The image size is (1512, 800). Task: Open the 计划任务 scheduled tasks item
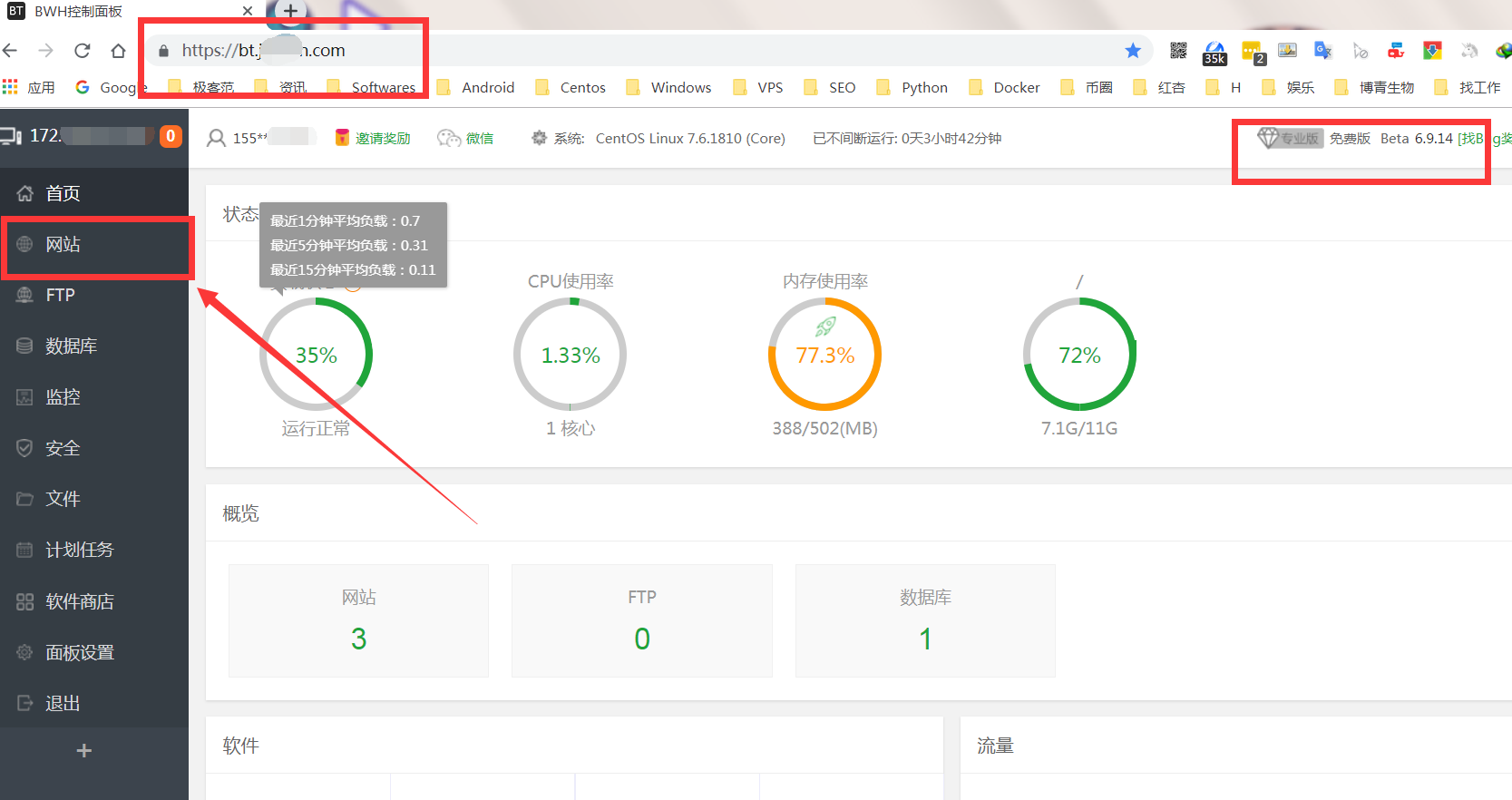(94, 550)
